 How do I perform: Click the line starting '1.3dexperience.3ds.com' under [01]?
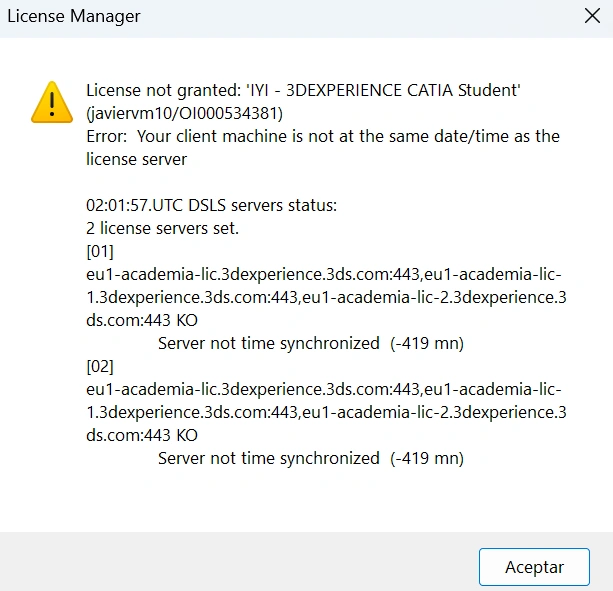pos(327,297)
